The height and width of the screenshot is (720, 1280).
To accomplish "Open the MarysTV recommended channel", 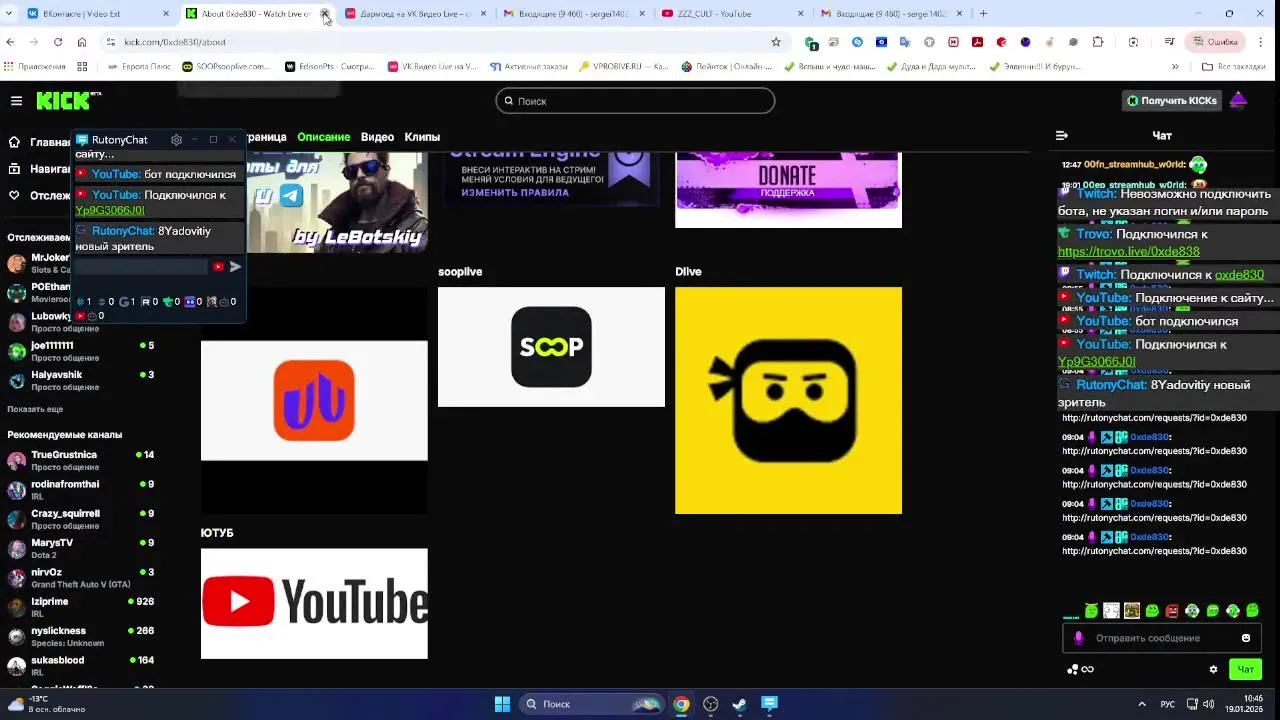I will tap(80, 548).
